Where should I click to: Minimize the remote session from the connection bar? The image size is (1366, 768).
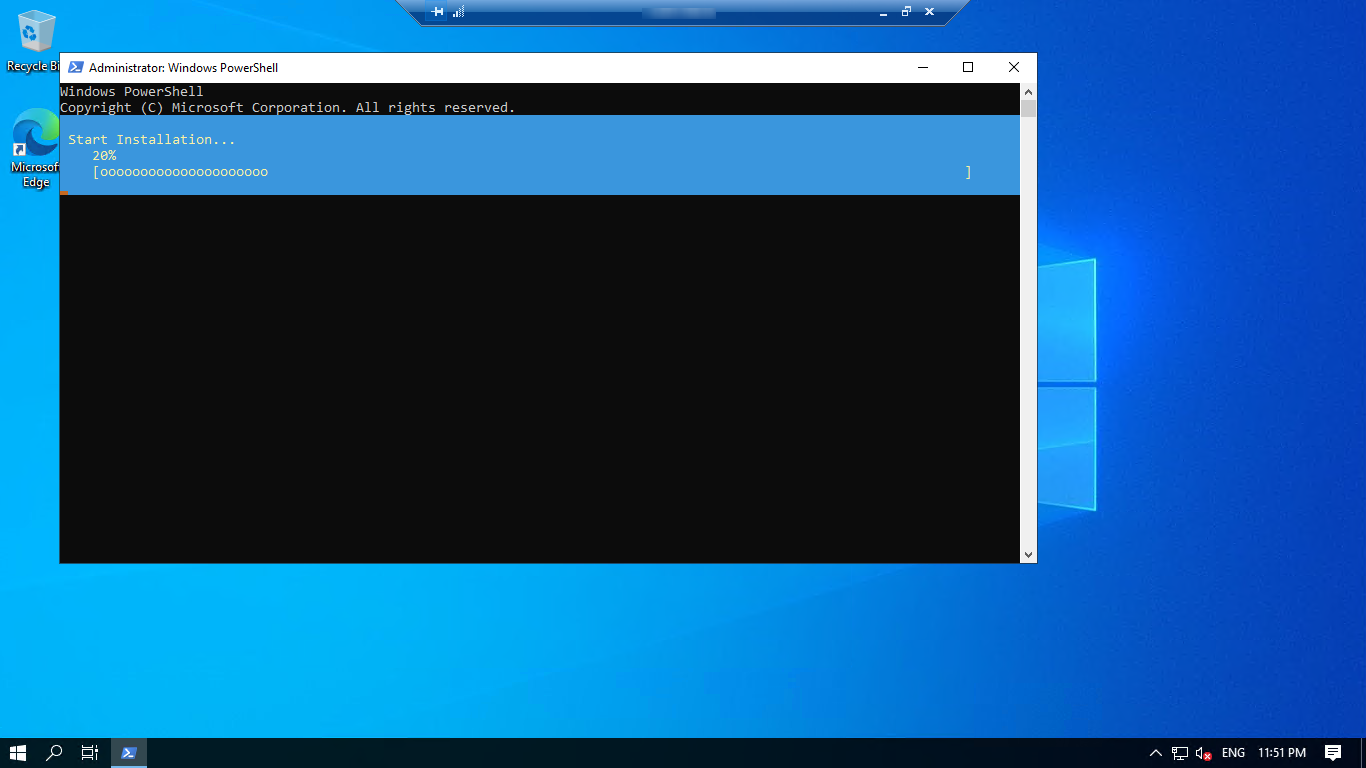click(x=883, y=12)
